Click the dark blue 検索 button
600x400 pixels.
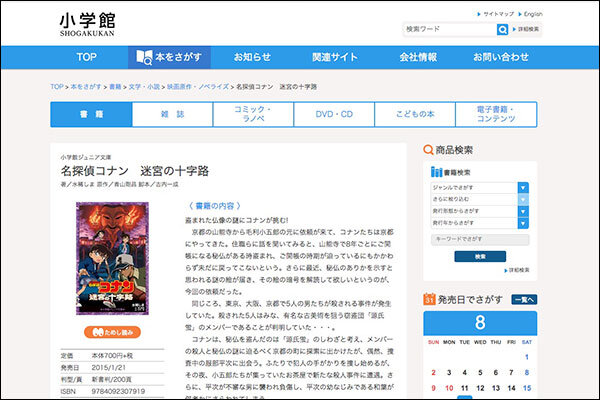click(x=480, y=256)
